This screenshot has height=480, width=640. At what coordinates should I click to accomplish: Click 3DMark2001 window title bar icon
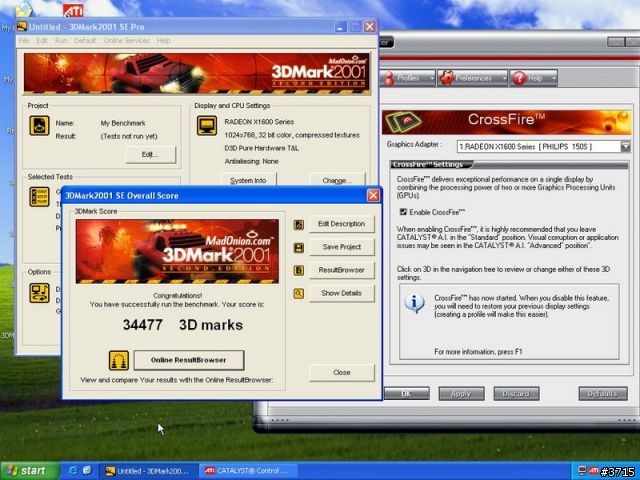point(22,27)
